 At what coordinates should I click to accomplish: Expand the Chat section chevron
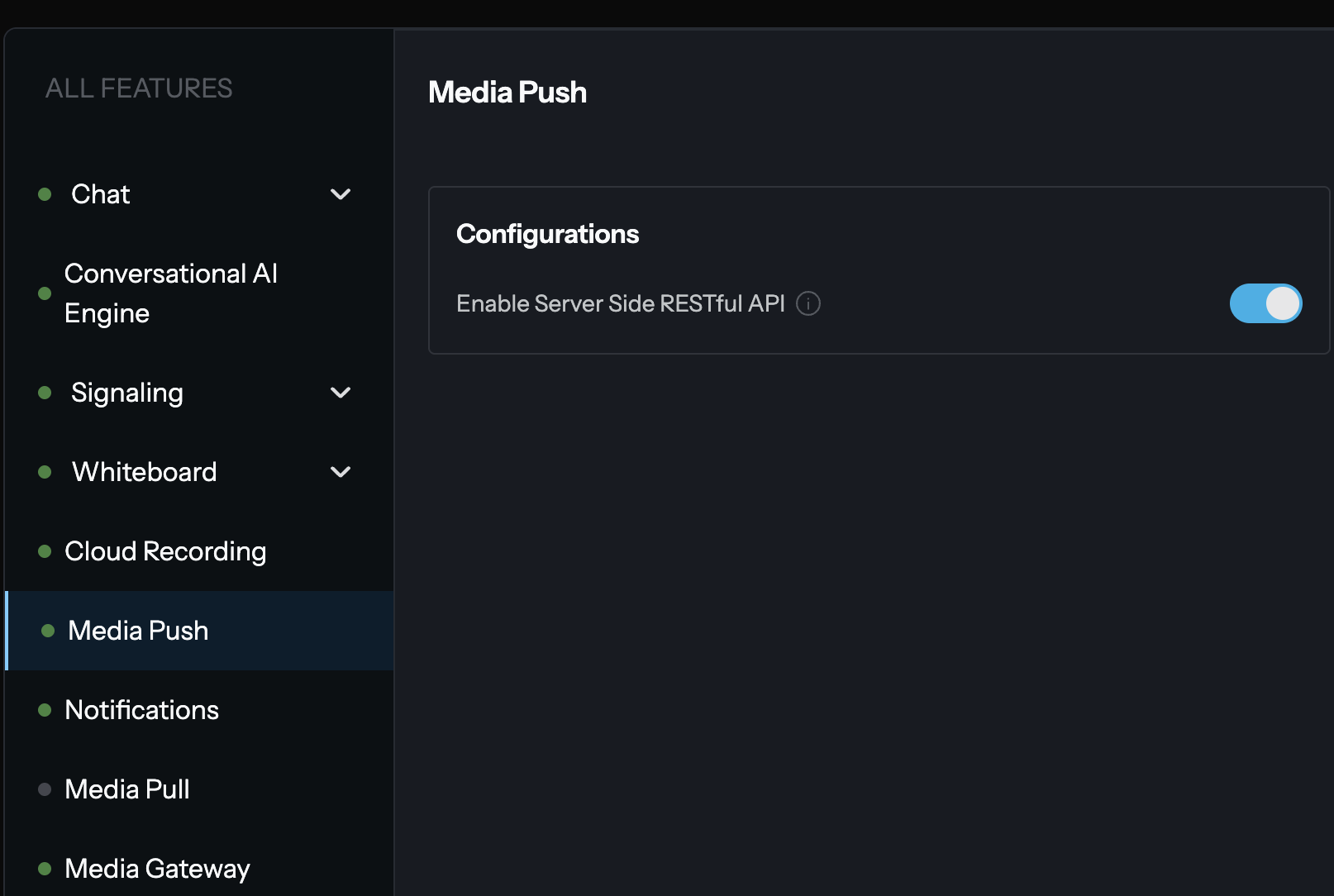pyautogui.click(x=341, y=194)
